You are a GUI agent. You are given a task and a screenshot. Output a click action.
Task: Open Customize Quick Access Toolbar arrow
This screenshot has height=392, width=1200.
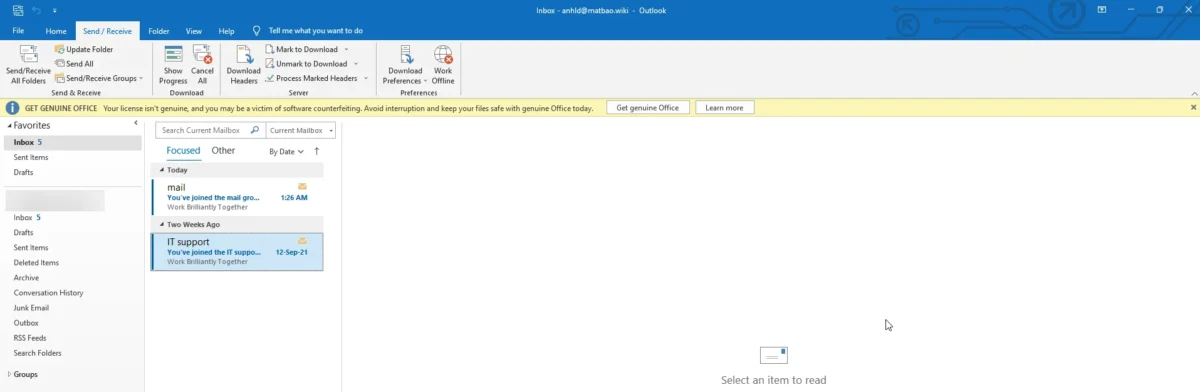click(x=54, y=10)
